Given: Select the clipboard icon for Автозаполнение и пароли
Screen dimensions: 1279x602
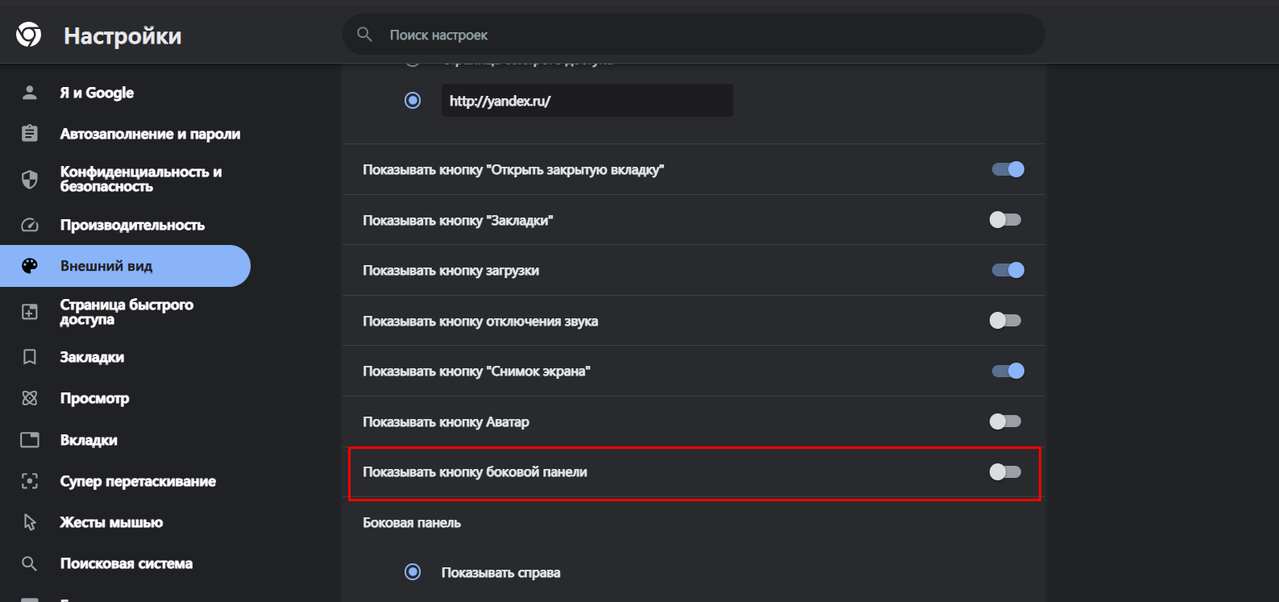Looking at the screenshot, I should coord(29,134).
